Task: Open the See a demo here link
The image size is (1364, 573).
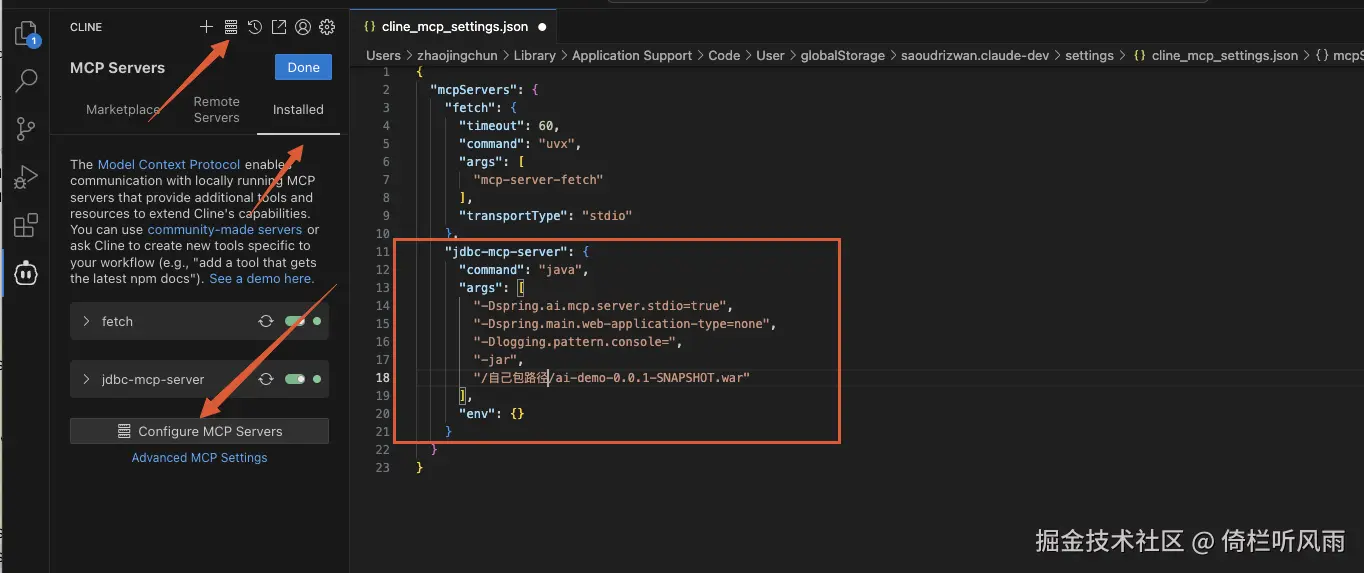Action: [x=262, y=278]
